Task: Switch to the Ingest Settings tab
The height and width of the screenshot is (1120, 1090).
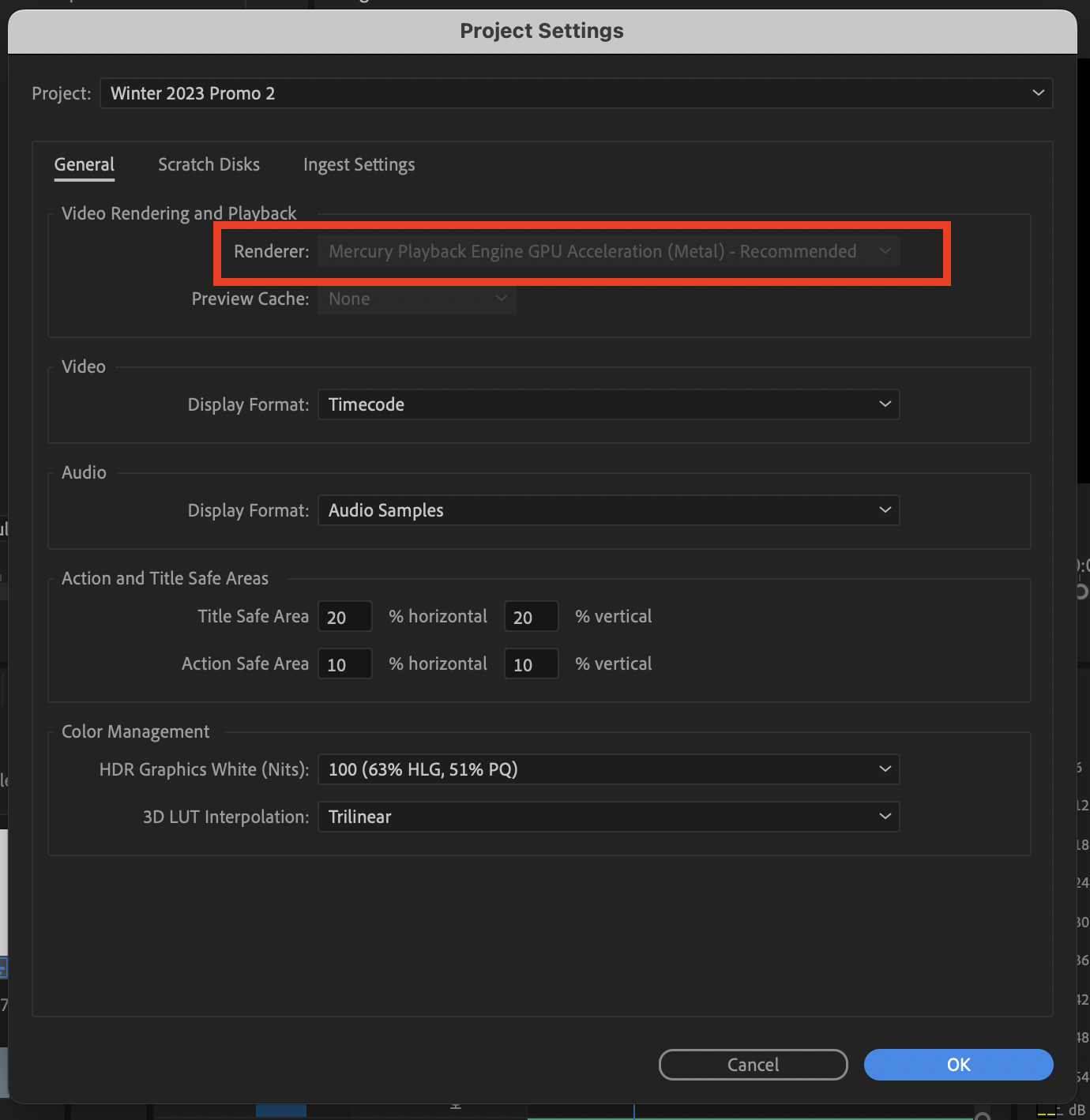Action: [359, 164]
